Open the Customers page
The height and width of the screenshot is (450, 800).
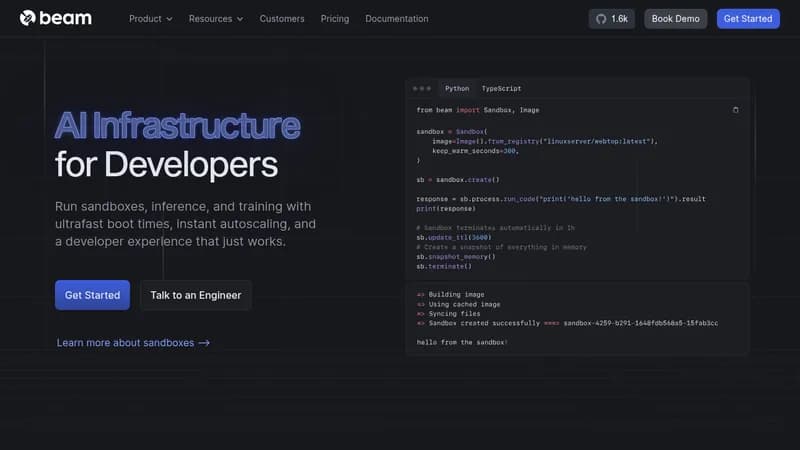(x=282, y=19)
